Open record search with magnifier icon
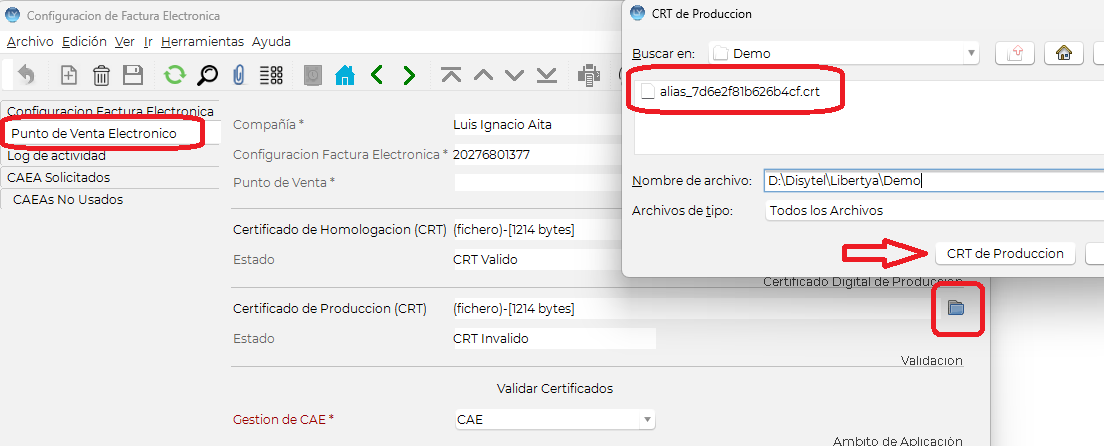Screen dimensions: 1104x446 (x=207, y=75)
